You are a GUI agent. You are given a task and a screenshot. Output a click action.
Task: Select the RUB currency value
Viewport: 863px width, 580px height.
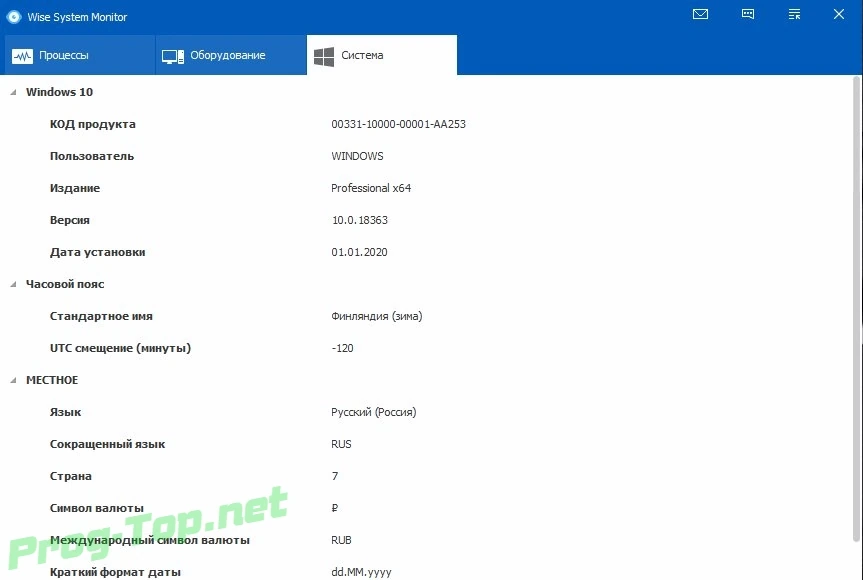341,540
